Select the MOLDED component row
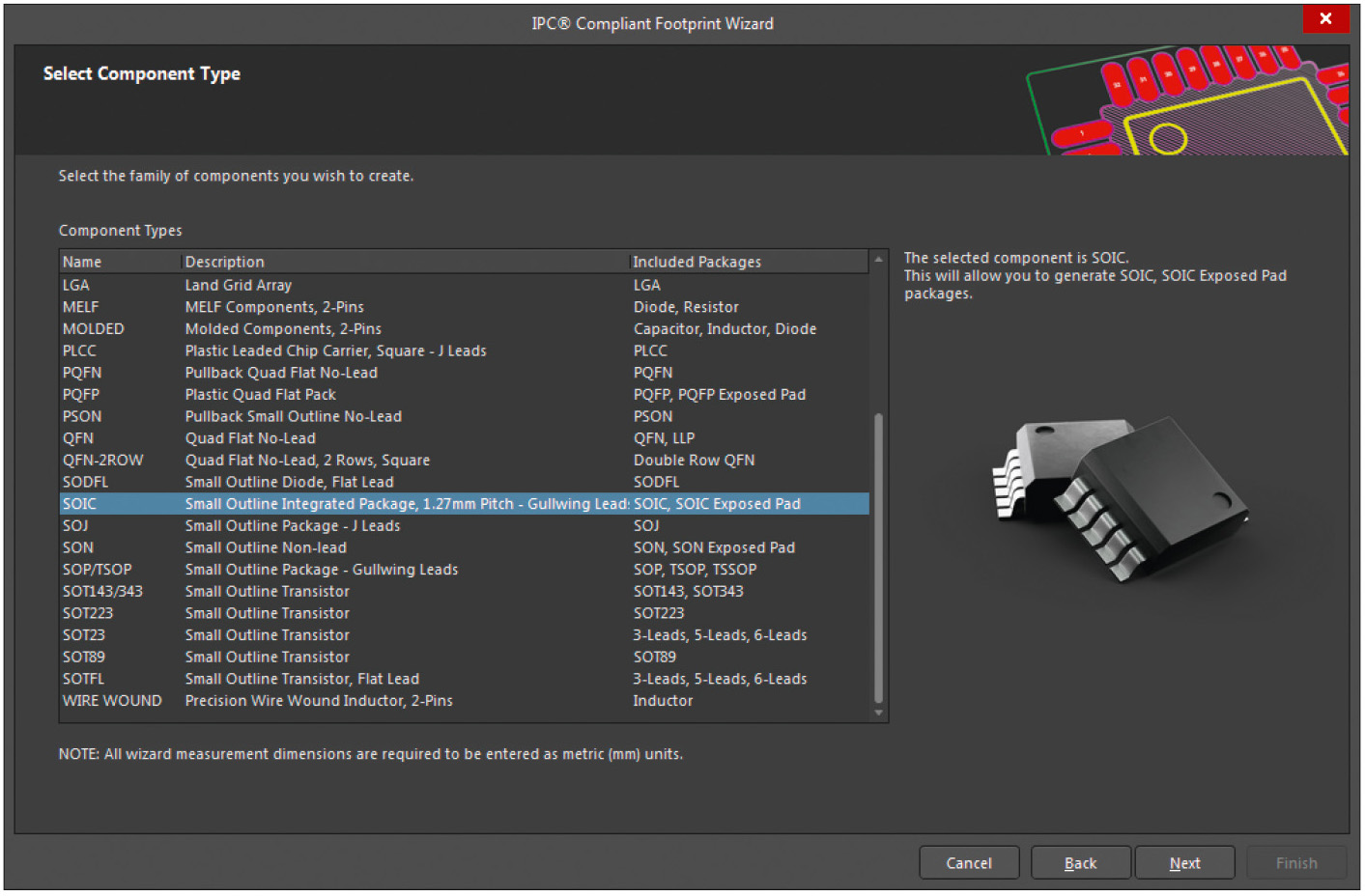Screen dimensions: 1365x896 tap(464, 329)
